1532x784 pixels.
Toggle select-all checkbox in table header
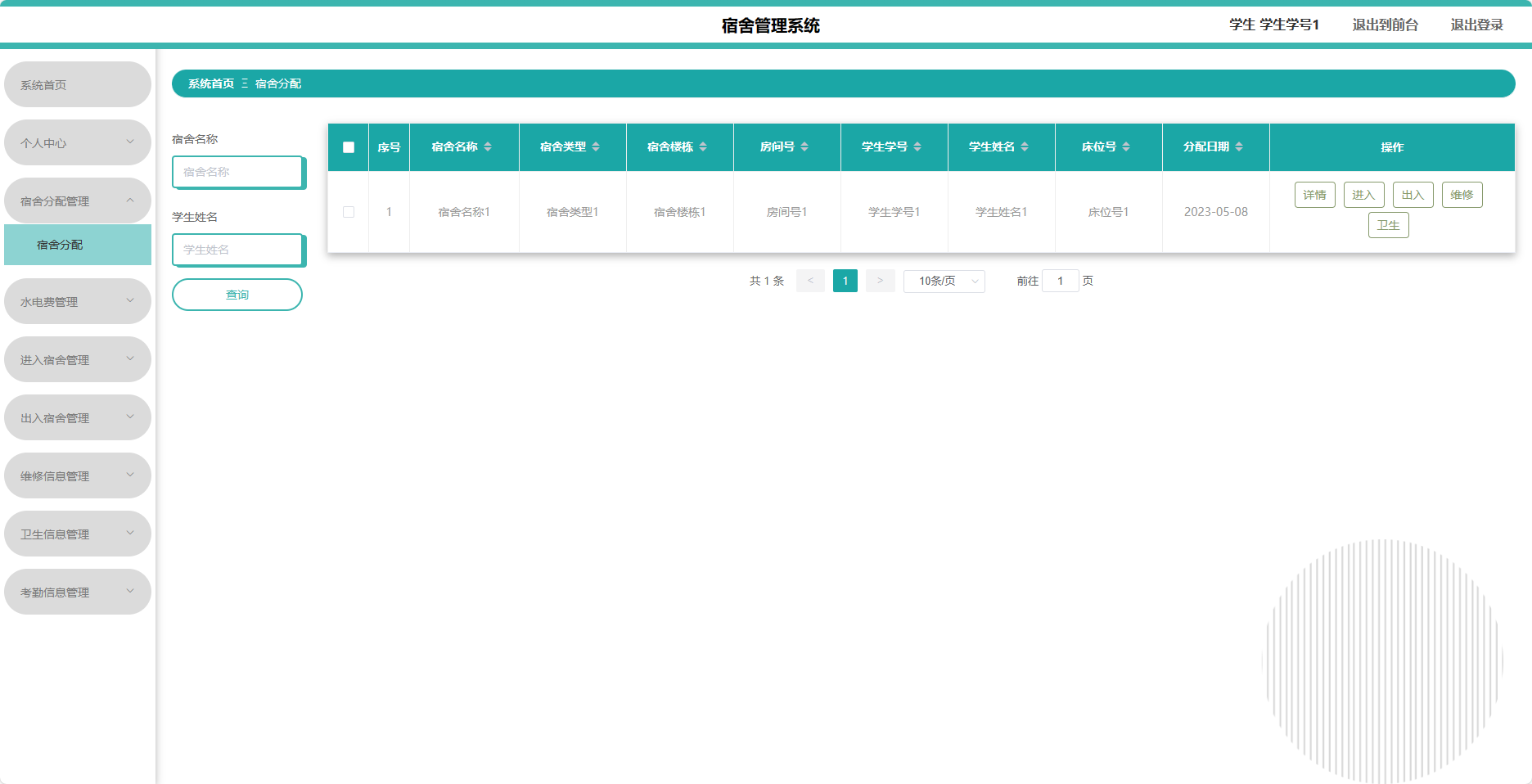pyautogui.click(x=349, y=147)
